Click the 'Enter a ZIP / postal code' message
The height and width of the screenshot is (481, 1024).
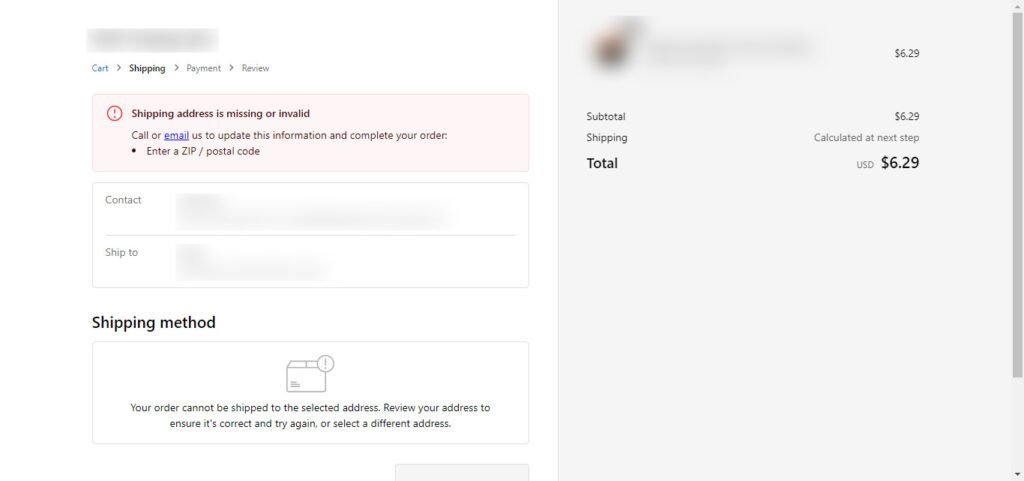[203, 151]
